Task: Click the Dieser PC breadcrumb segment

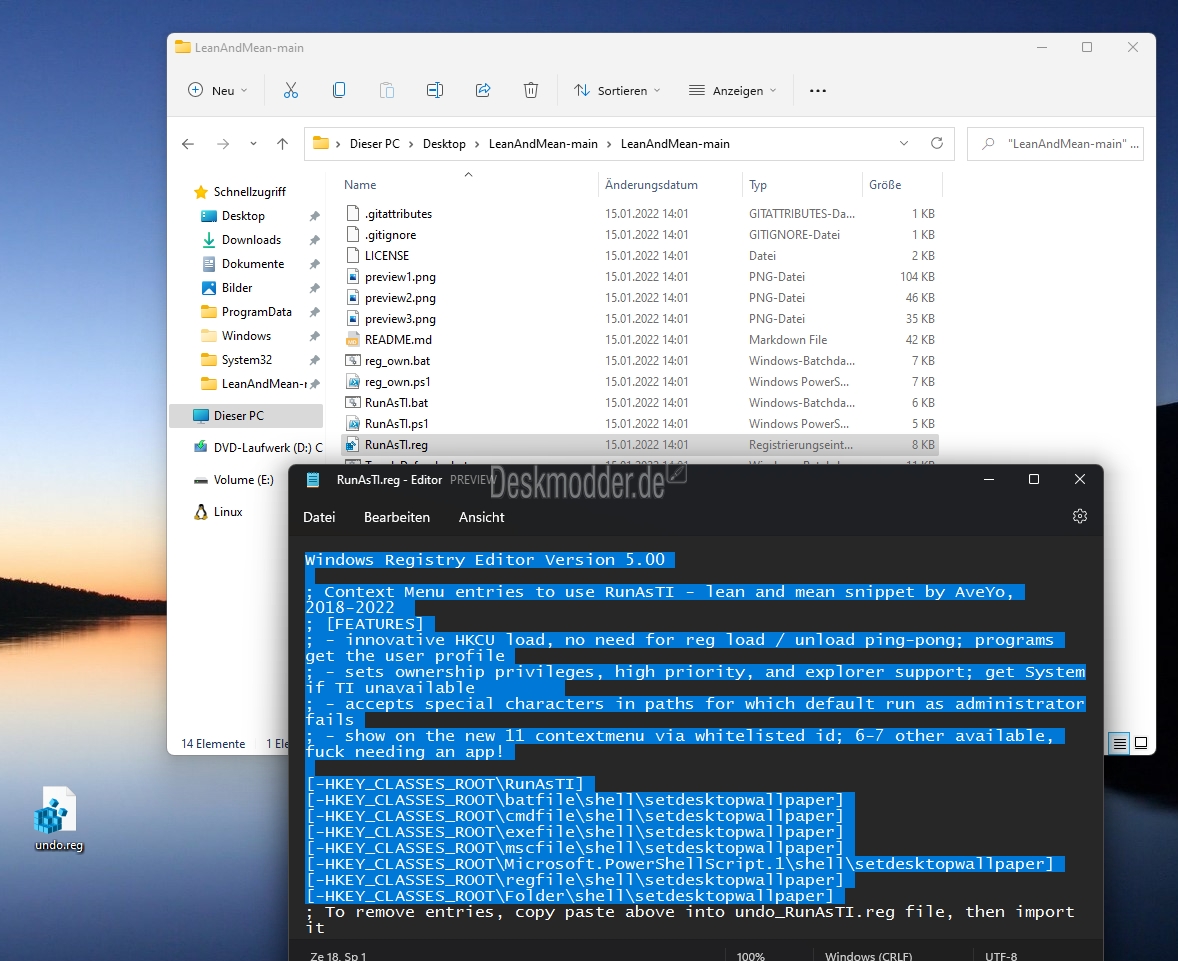Action: pos(375,144)
